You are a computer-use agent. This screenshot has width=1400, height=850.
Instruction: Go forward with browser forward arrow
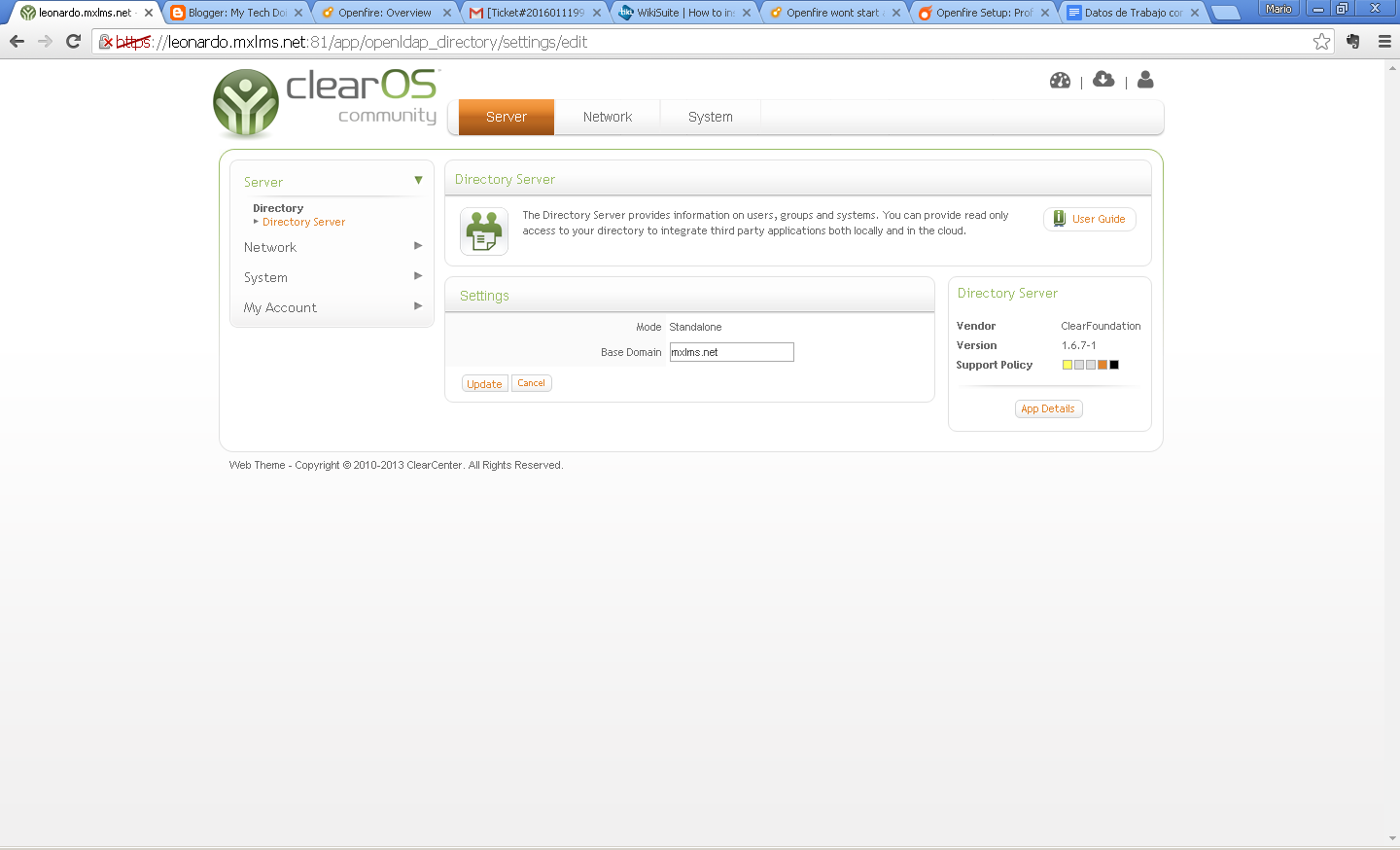[45, 41]
